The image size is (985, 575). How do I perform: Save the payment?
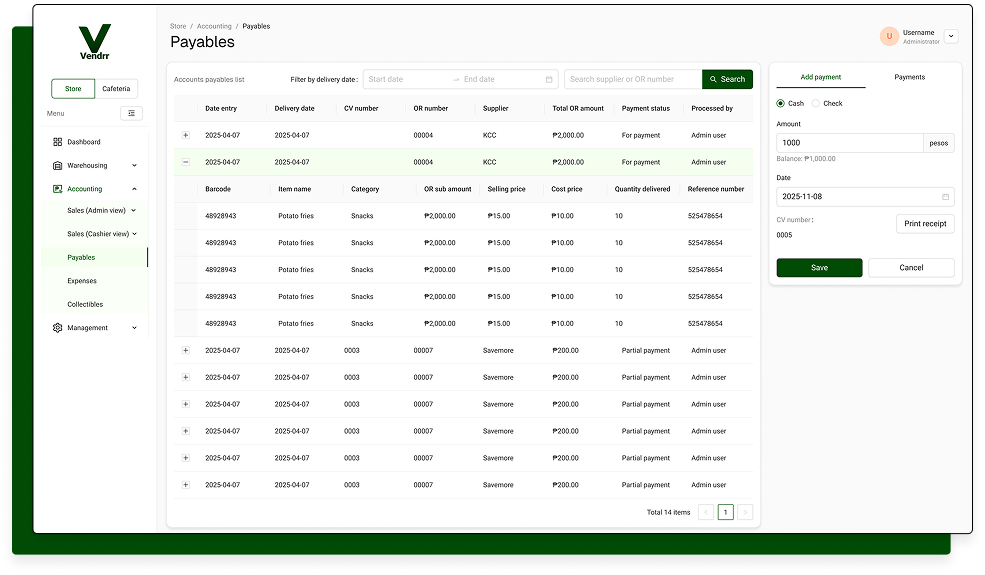tap(819, 268)
